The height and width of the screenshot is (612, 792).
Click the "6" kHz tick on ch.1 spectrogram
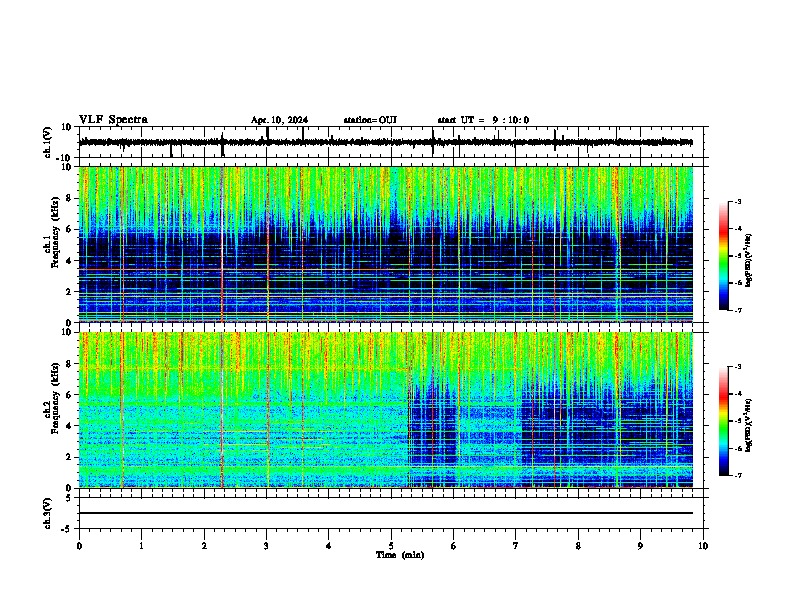pyautogui.click(x=70, y=229)
